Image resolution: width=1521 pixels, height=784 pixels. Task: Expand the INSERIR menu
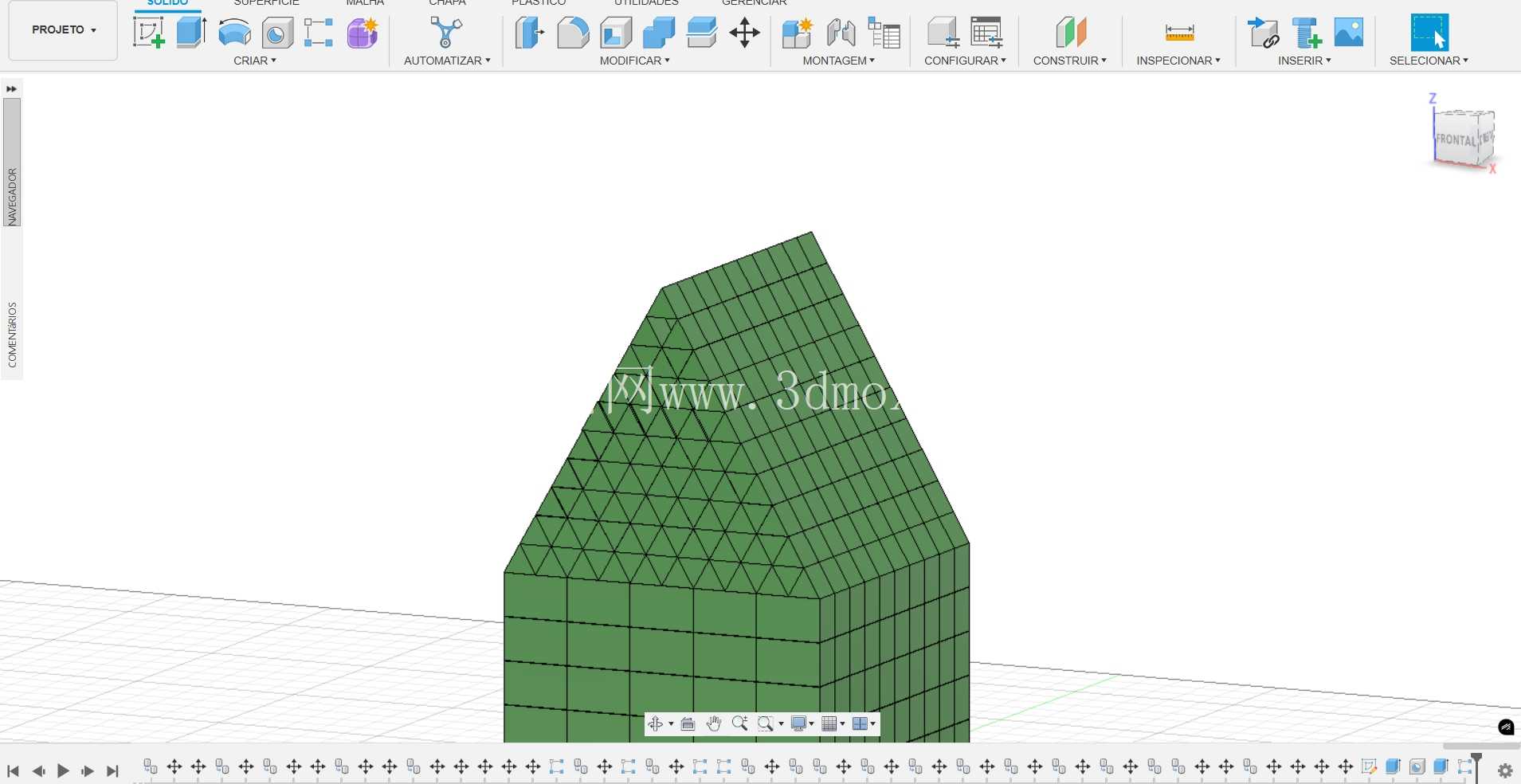point(1305,61)
